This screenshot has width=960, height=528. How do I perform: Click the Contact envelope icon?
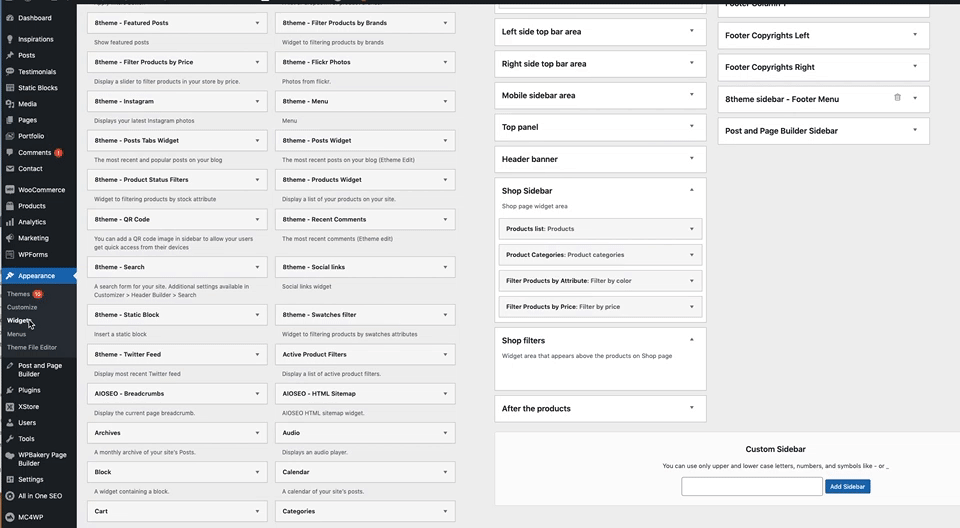10,168
